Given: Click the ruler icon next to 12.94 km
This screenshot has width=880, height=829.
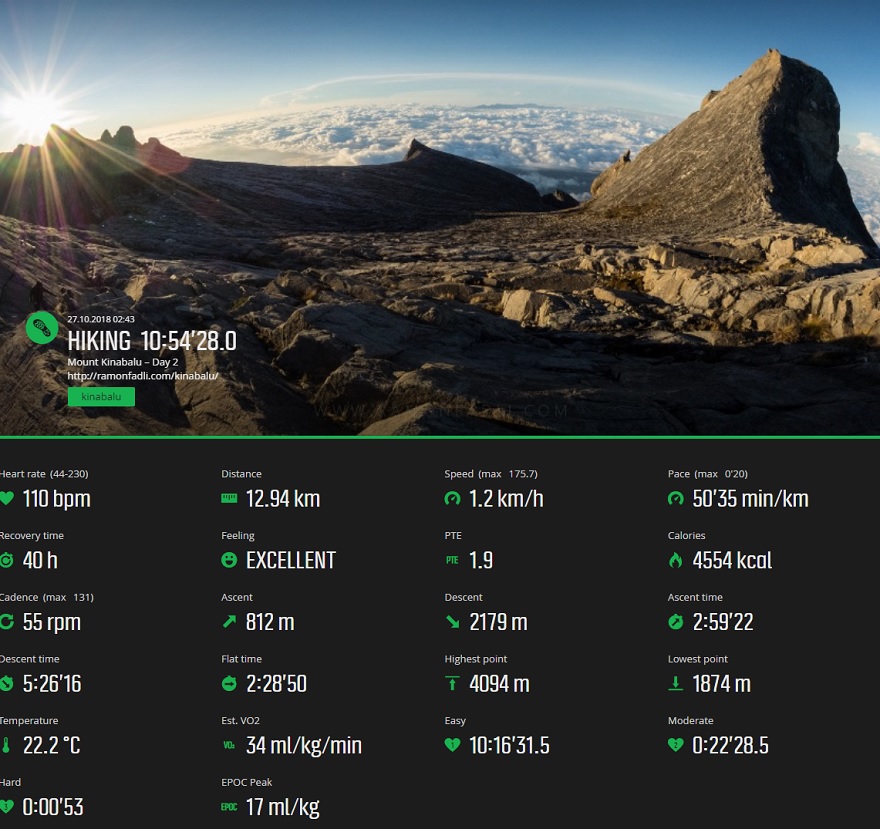Looking at the screenshot, I should click(229, 498).
